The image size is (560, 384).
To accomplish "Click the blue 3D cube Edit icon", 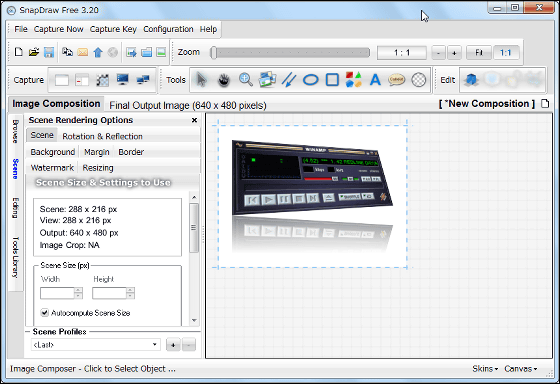I will (471, 79).
